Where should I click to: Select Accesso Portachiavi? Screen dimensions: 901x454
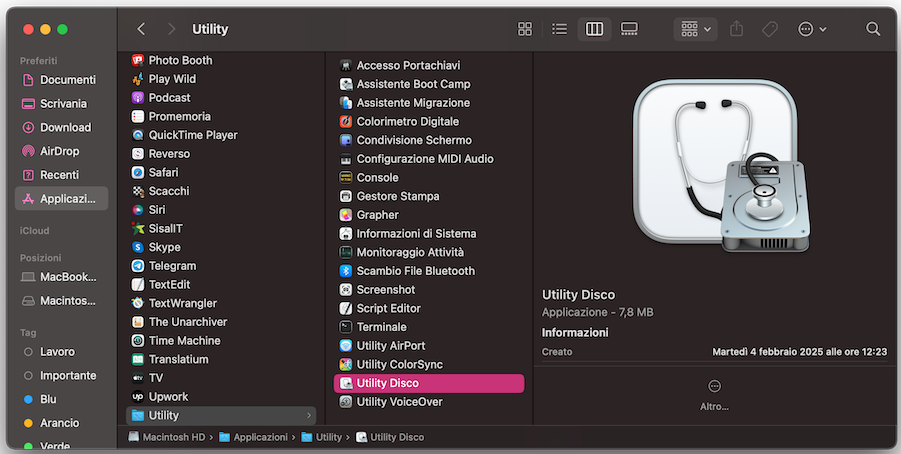click(x=429, y=66)
